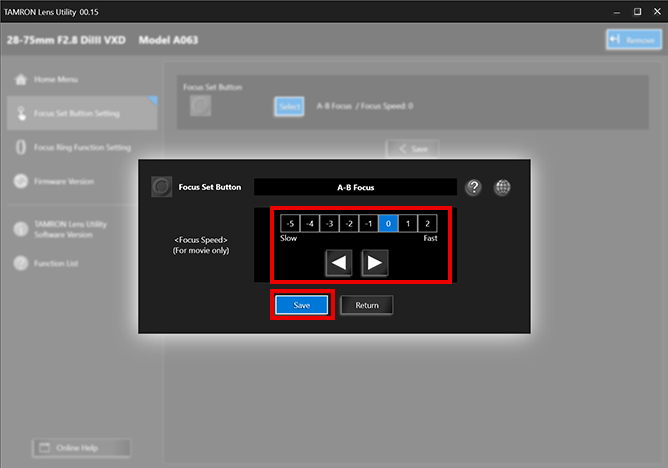Open the help question-mark icon

[473, 187]
